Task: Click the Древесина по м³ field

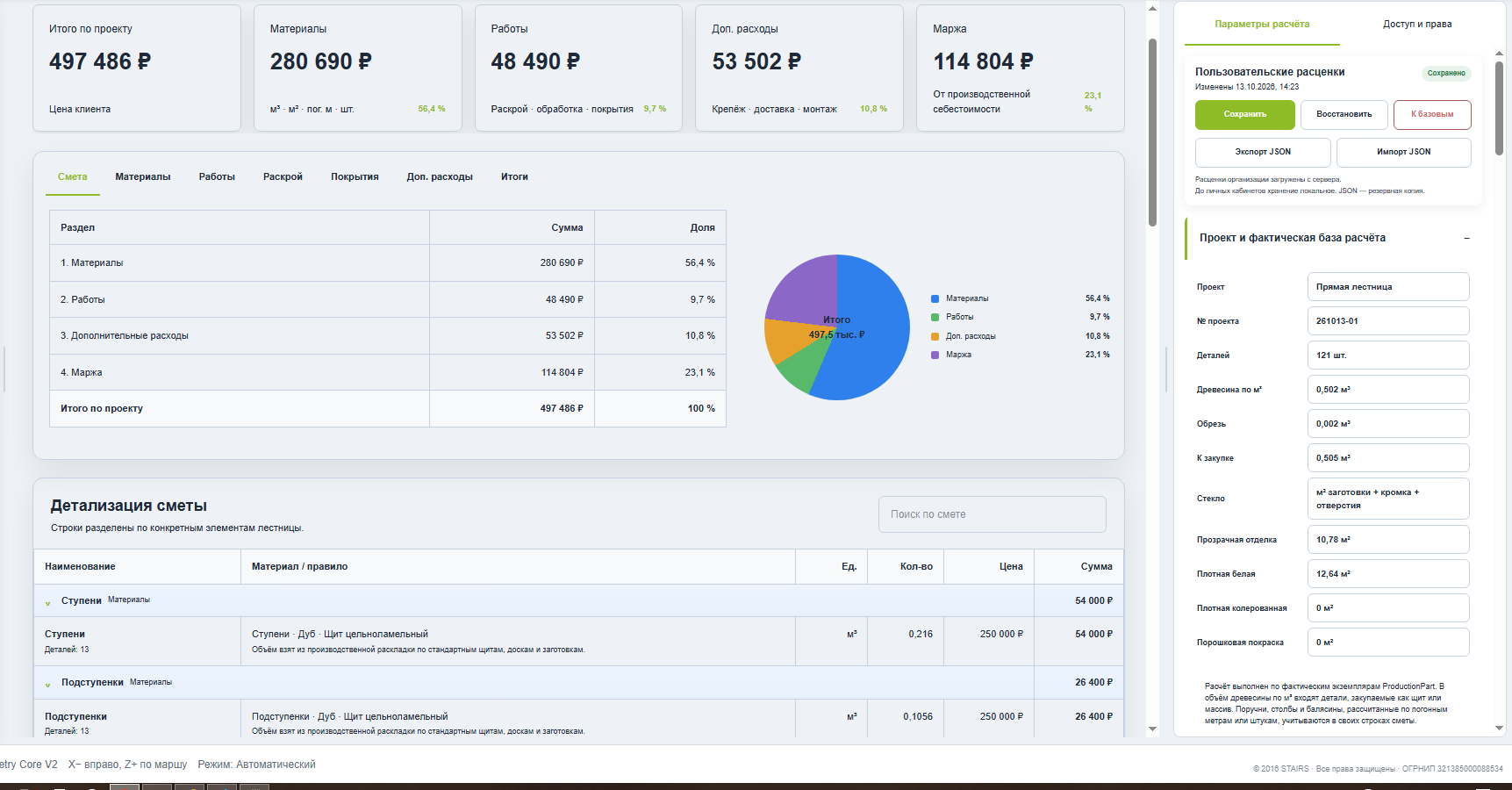Action: click(x=1388, y=390)
